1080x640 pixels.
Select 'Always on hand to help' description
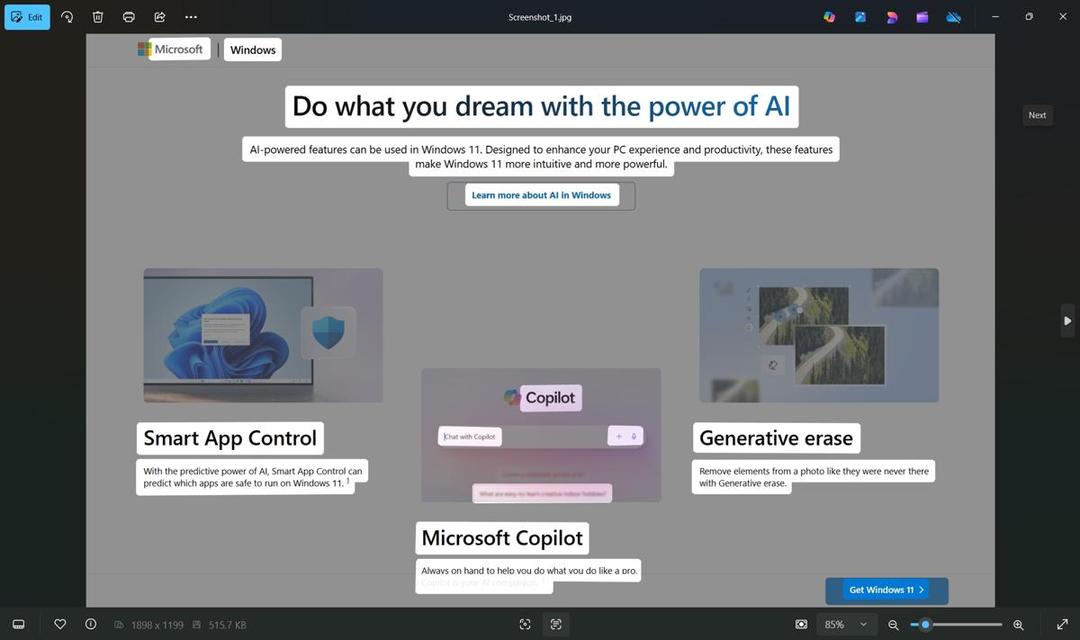[529, 570]
